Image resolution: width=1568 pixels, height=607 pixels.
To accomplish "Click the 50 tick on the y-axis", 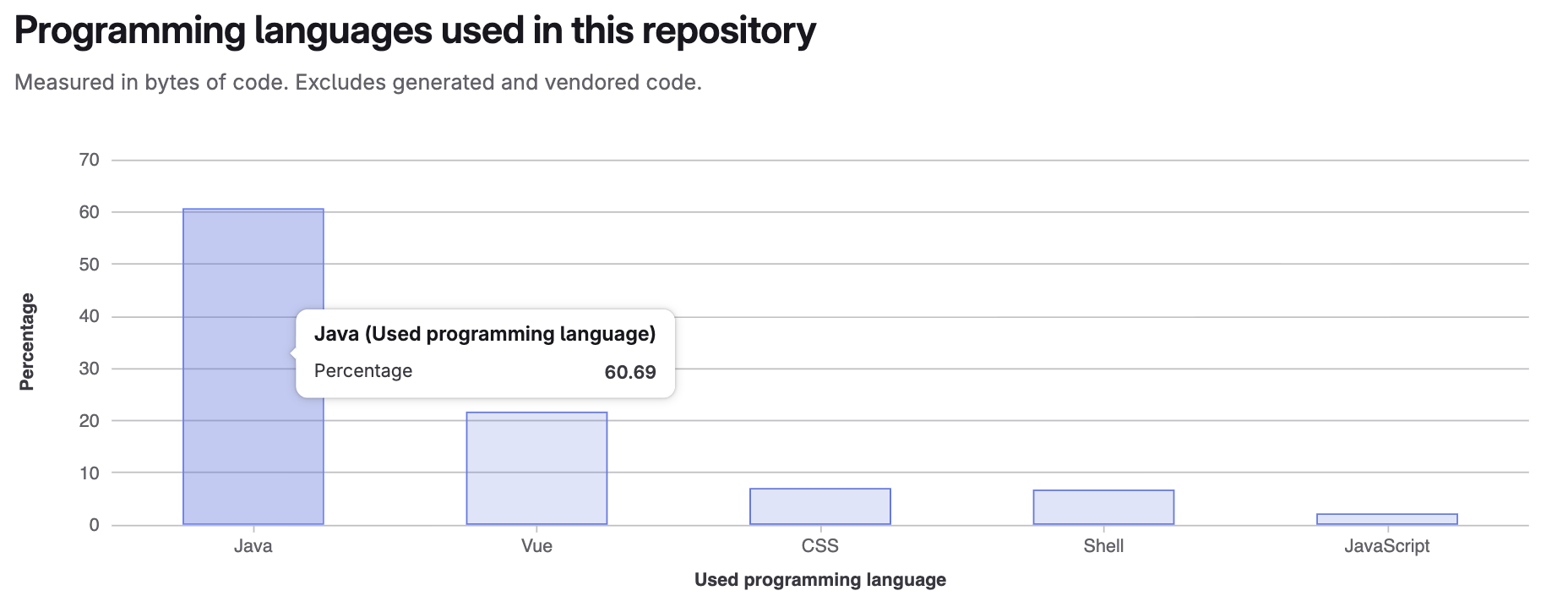I will click(x=89, y=265).
